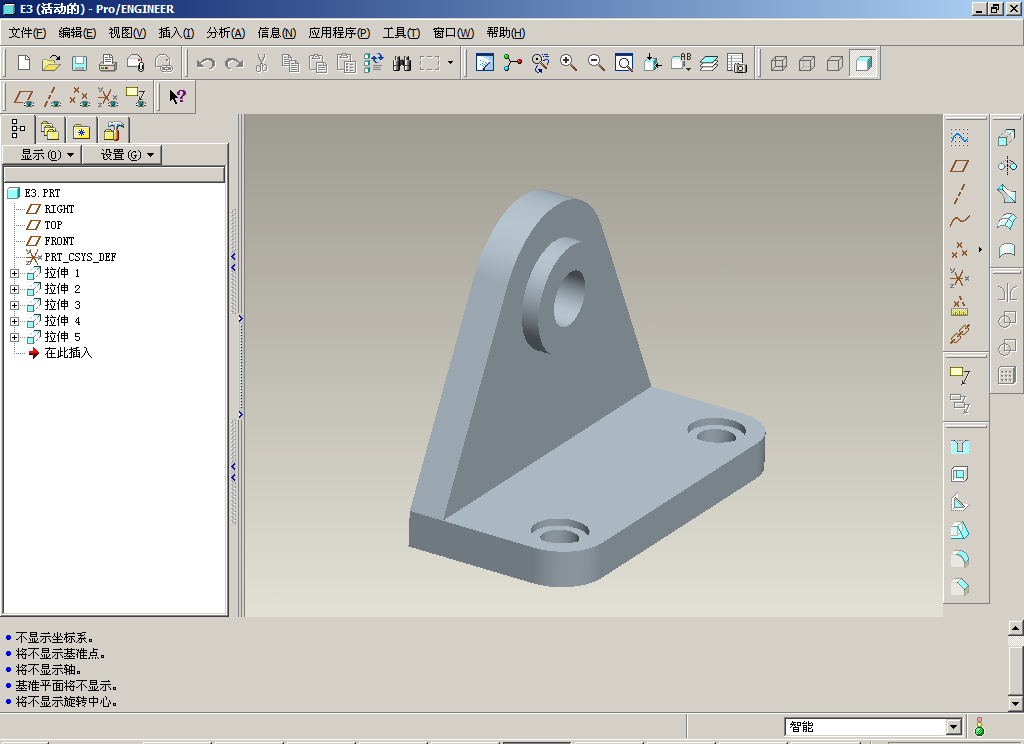Select the Coordinate System tool on right toolbar
Image resolution: width=1024 pixels, height=744 pixels.
(959, 278)
